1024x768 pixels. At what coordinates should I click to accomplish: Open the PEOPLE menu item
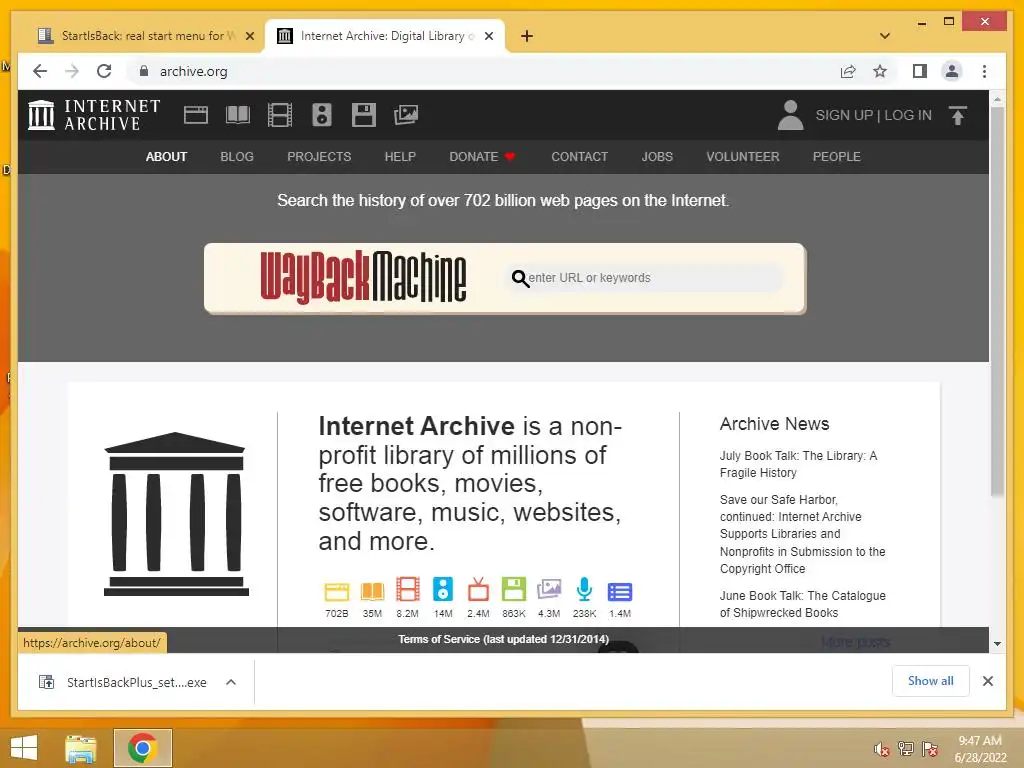(x=837, y=157)
